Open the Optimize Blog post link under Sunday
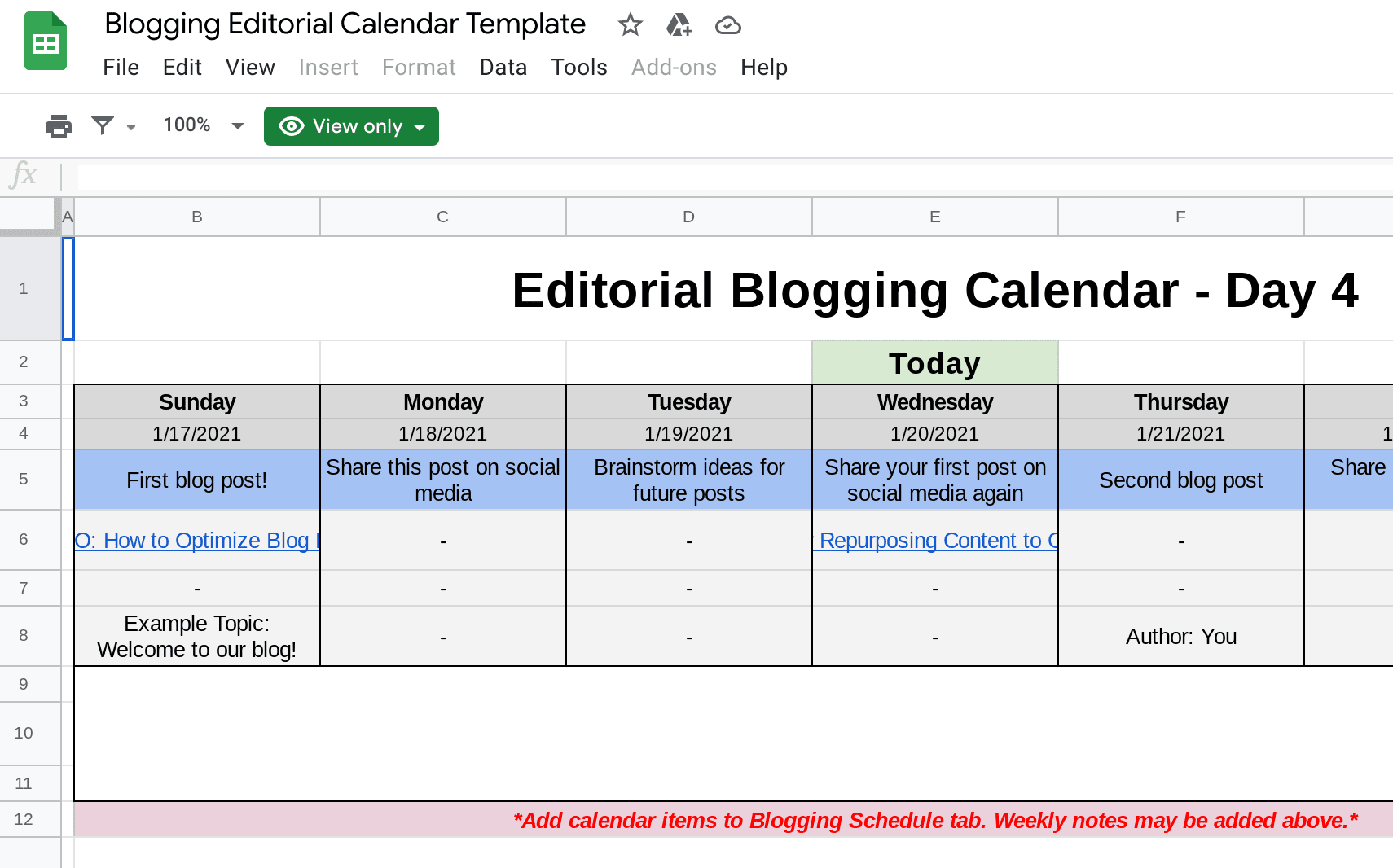 click(196, 540)
